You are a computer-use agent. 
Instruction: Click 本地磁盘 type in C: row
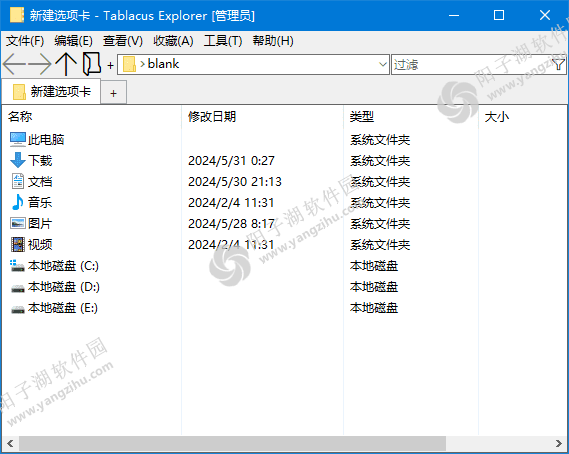coord(374,266)
